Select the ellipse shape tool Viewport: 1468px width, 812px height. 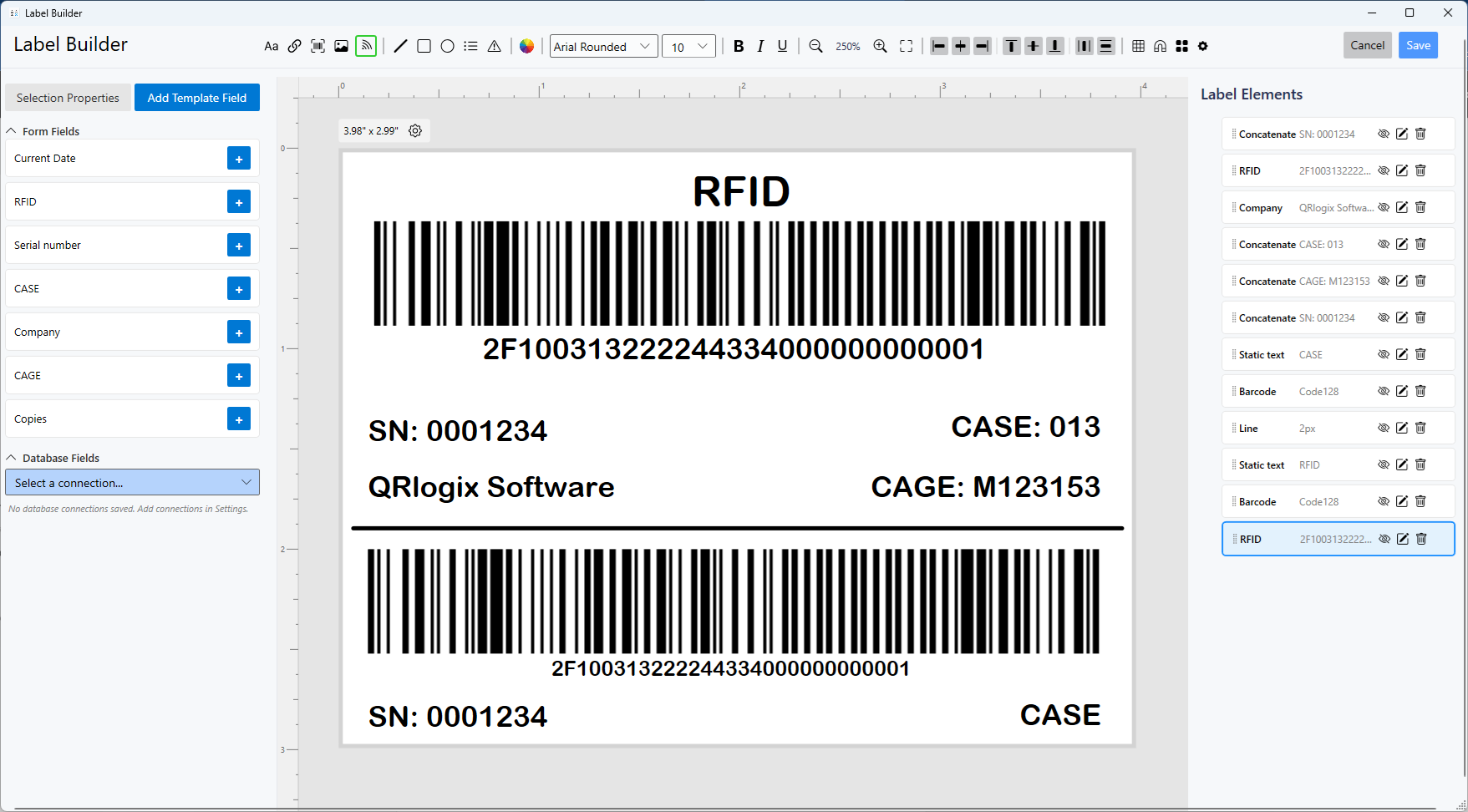[x=447, y=46]
